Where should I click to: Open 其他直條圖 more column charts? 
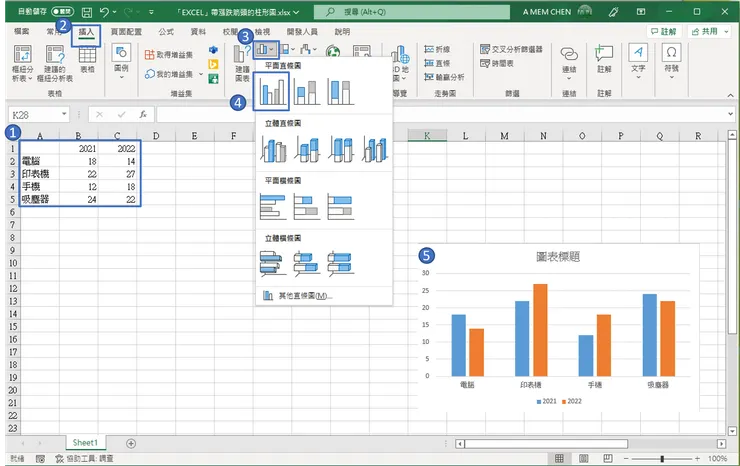click(x=324, y=296)
